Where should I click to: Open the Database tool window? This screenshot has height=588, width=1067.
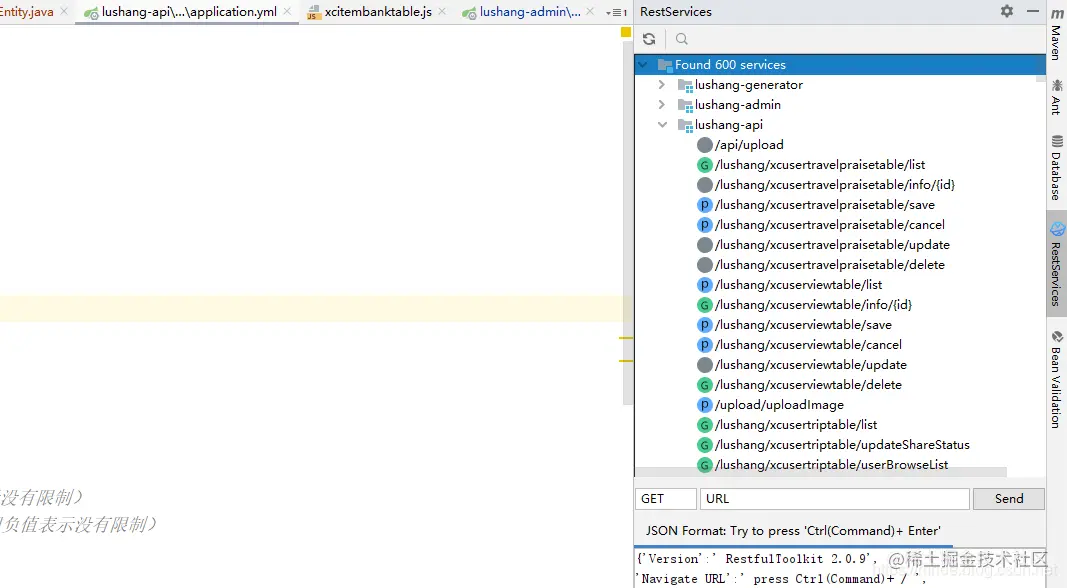pyautogui.click(x=1057, y=167)
